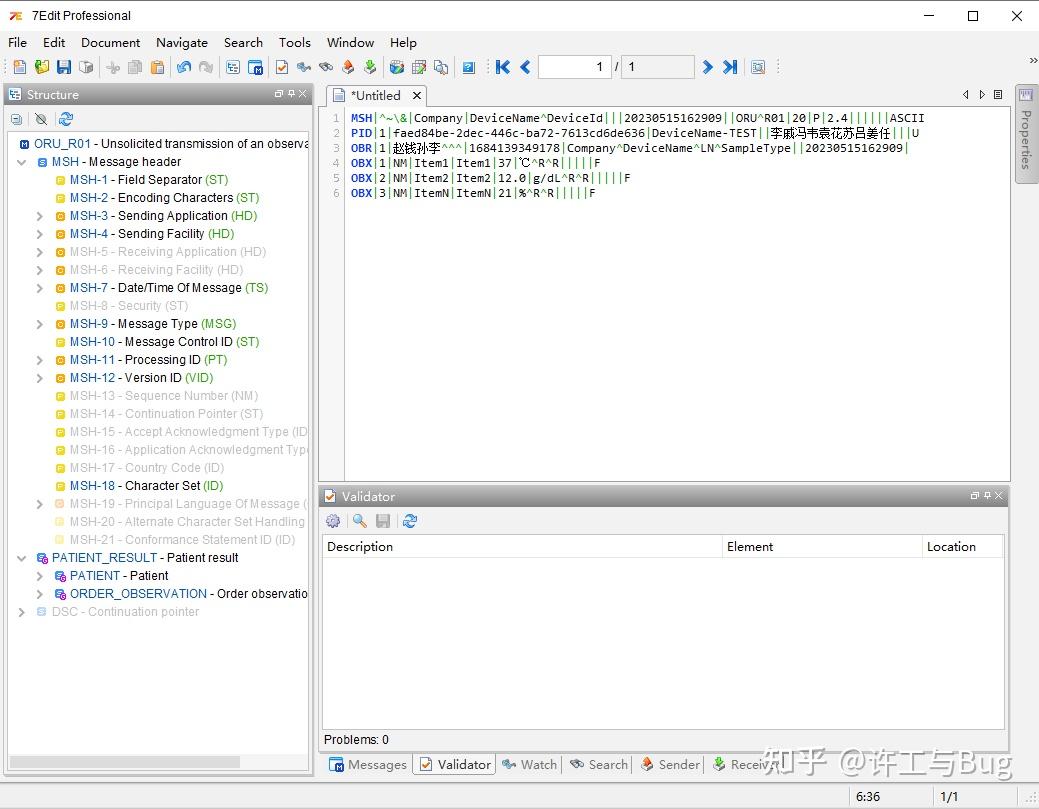The height and width of the screenshot is (809, 1039).
Task: Click the new document icon in the toolbar
Action: point(19,67)
